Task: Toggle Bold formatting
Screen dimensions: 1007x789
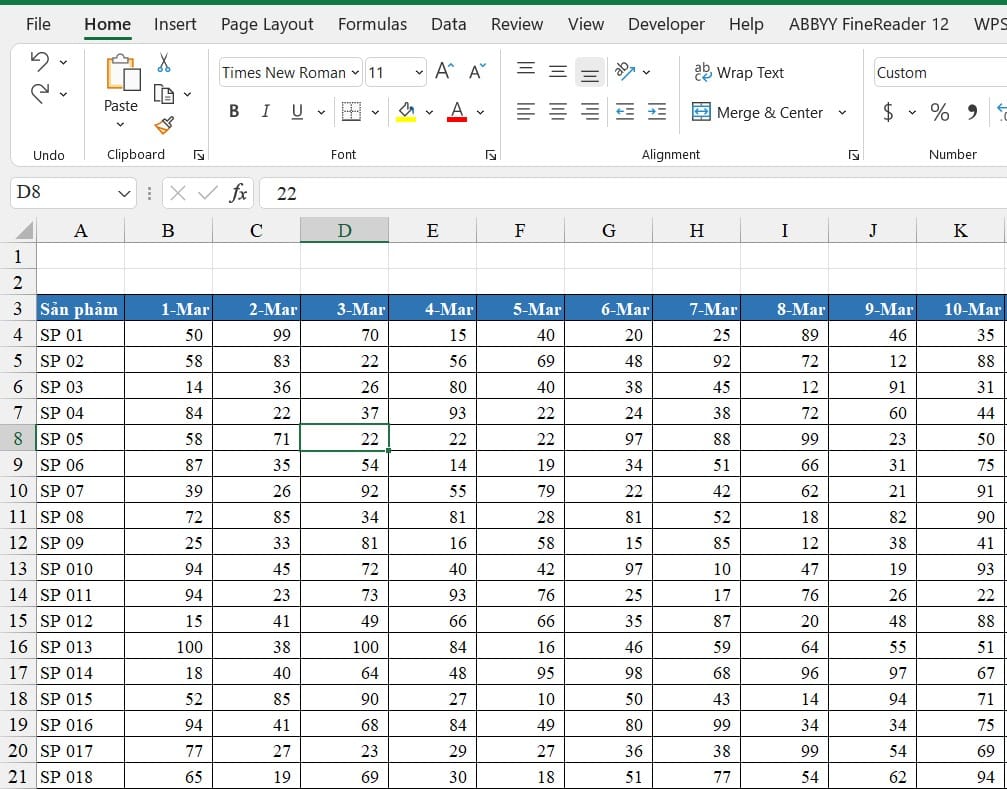Action: pos(234,112)
